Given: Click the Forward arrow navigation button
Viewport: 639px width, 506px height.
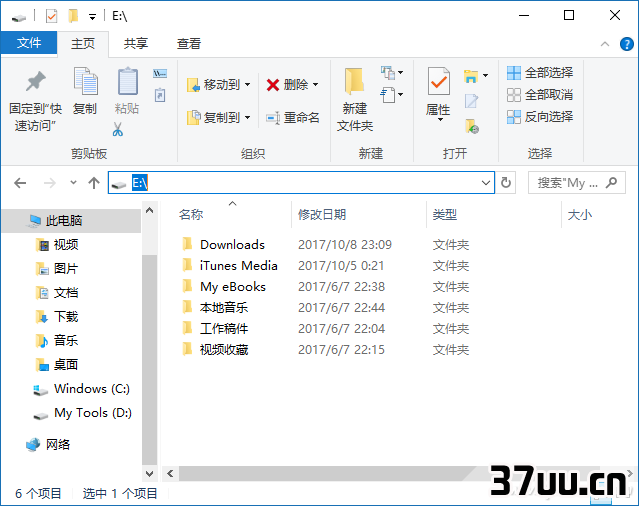Looking at the screenshot, I should pos(50,183).
